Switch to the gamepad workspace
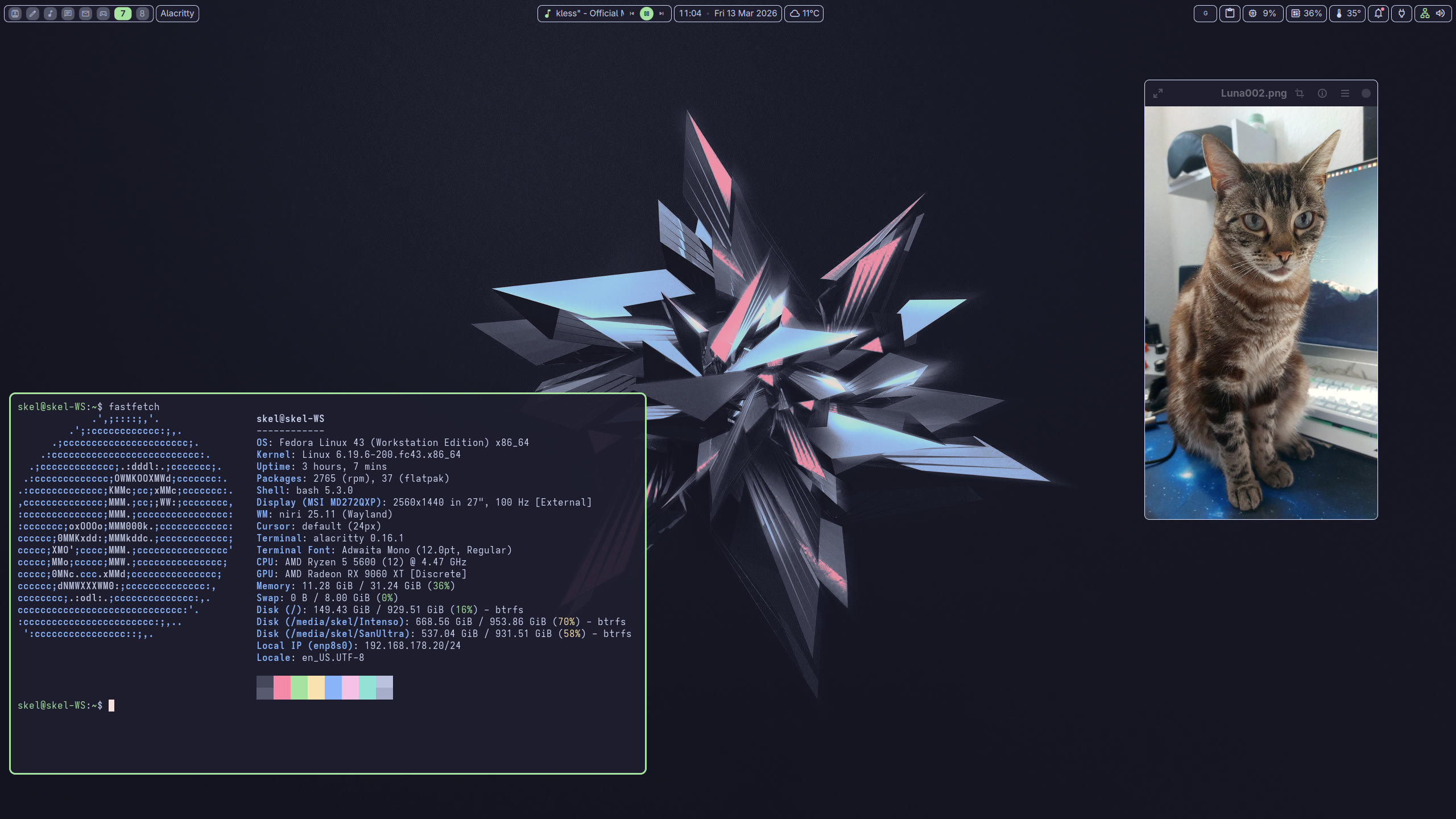 pyautogui.click(x=103, y=13)
